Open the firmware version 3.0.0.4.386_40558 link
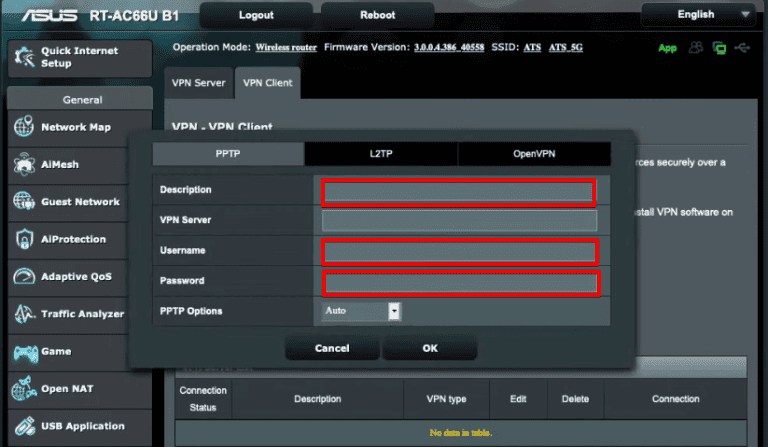Image resolution: width=768 pixels, height=447 pixels. tap(449, 47)
